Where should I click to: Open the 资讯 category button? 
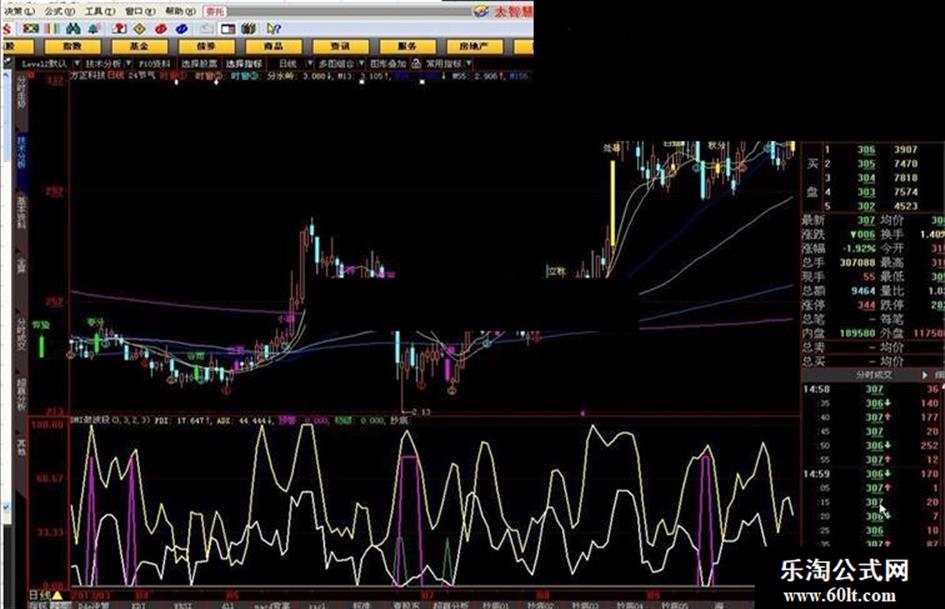pos(340,46)
